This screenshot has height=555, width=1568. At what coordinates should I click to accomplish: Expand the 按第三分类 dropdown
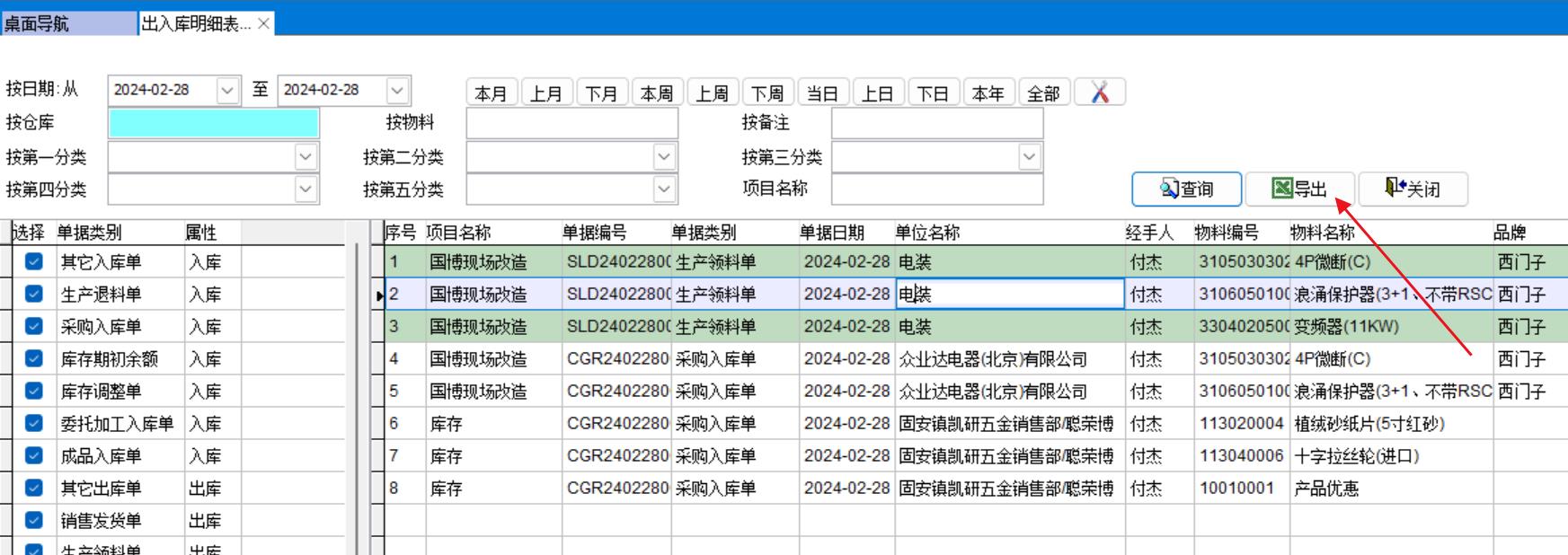point(1030,157)
